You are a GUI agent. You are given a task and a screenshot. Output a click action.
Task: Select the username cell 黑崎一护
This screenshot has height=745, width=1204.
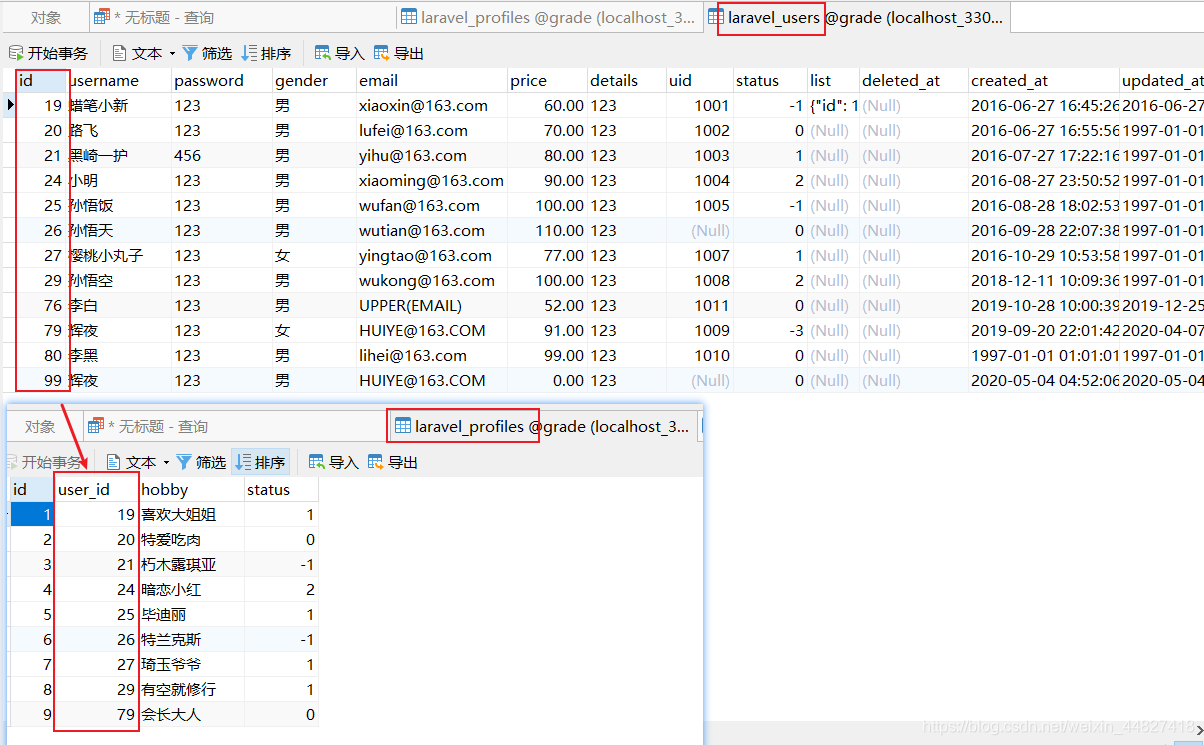pos(119,155)
